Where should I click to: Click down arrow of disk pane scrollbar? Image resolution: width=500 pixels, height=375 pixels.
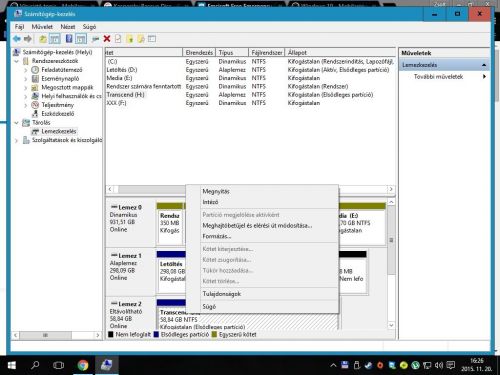(x=391, y=325)
